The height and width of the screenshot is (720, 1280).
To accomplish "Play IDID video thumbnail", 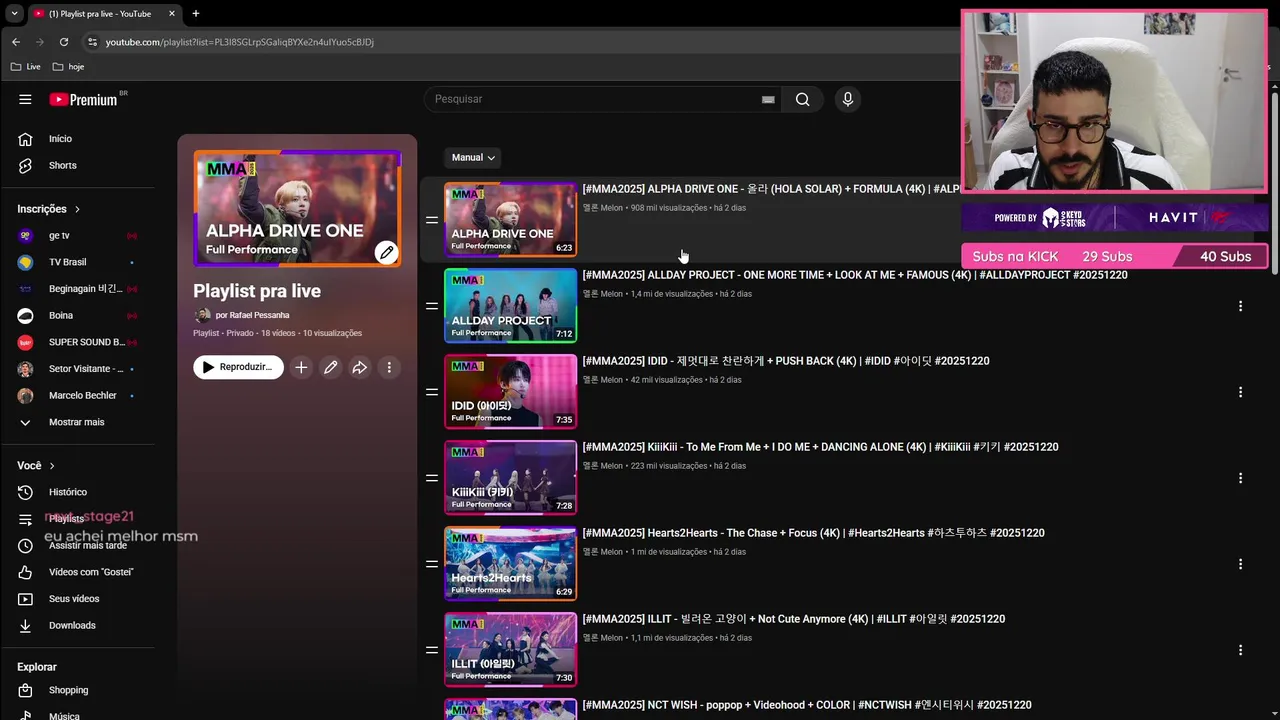I will coord(510,392).
